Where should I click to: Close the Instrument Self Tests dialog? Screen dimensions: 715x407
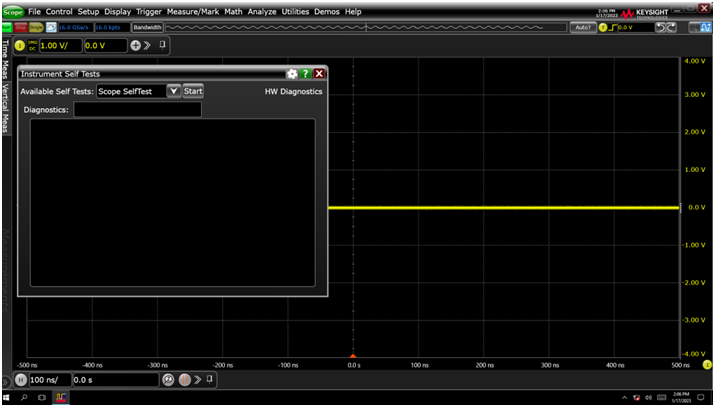pyautogui.click(x=319, y=74)
